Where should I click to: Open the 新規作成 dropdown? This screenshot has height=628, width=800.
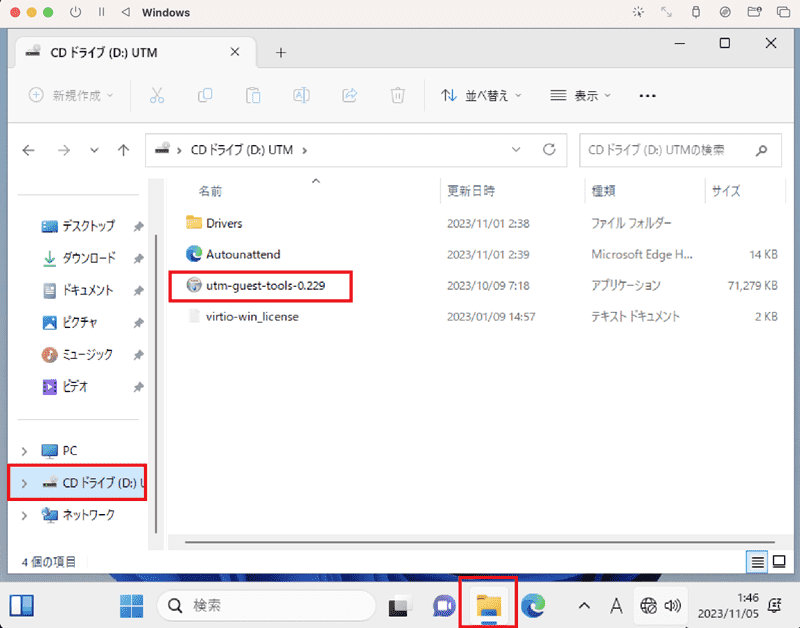coord(71,95)
